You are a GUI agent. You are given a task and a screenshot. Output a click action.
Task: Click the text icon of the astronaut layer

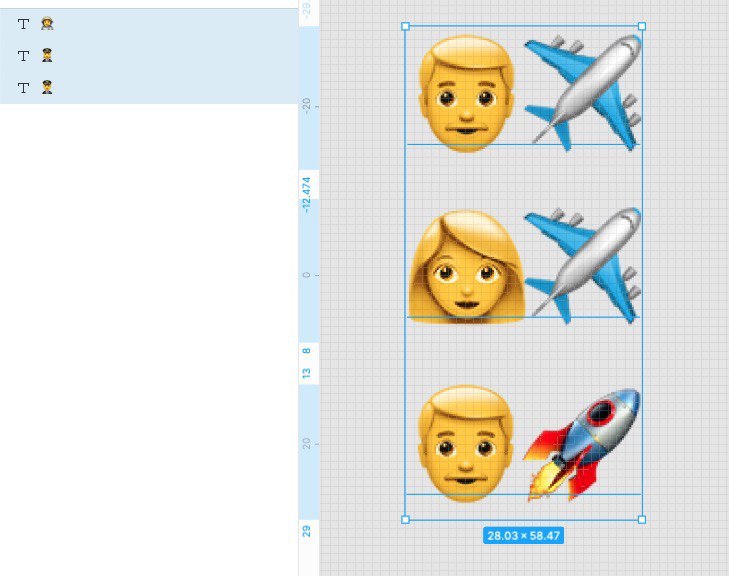(x=23, y=24)
